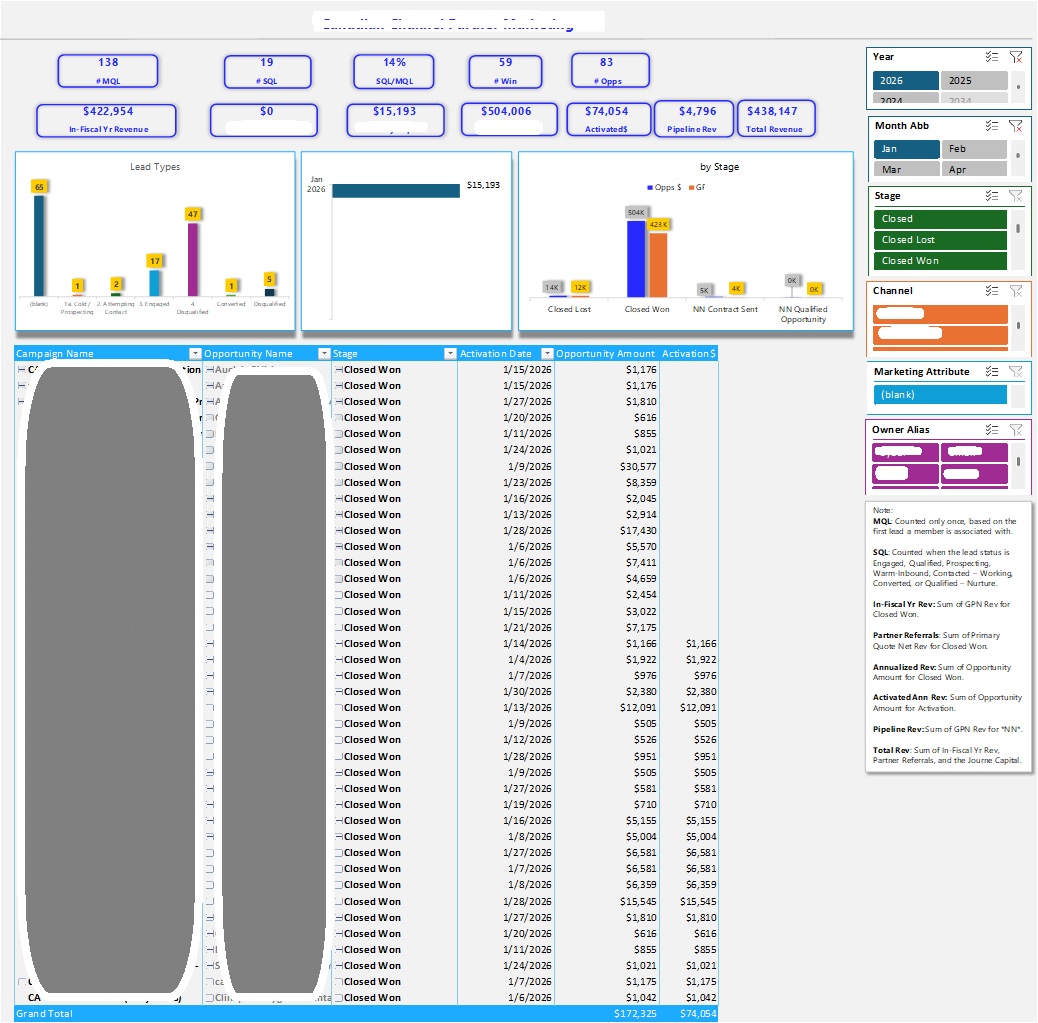Screen dimensions: 1038x1023
Task: Toggle multi-select on Year slicer
Action: (992, 57)
